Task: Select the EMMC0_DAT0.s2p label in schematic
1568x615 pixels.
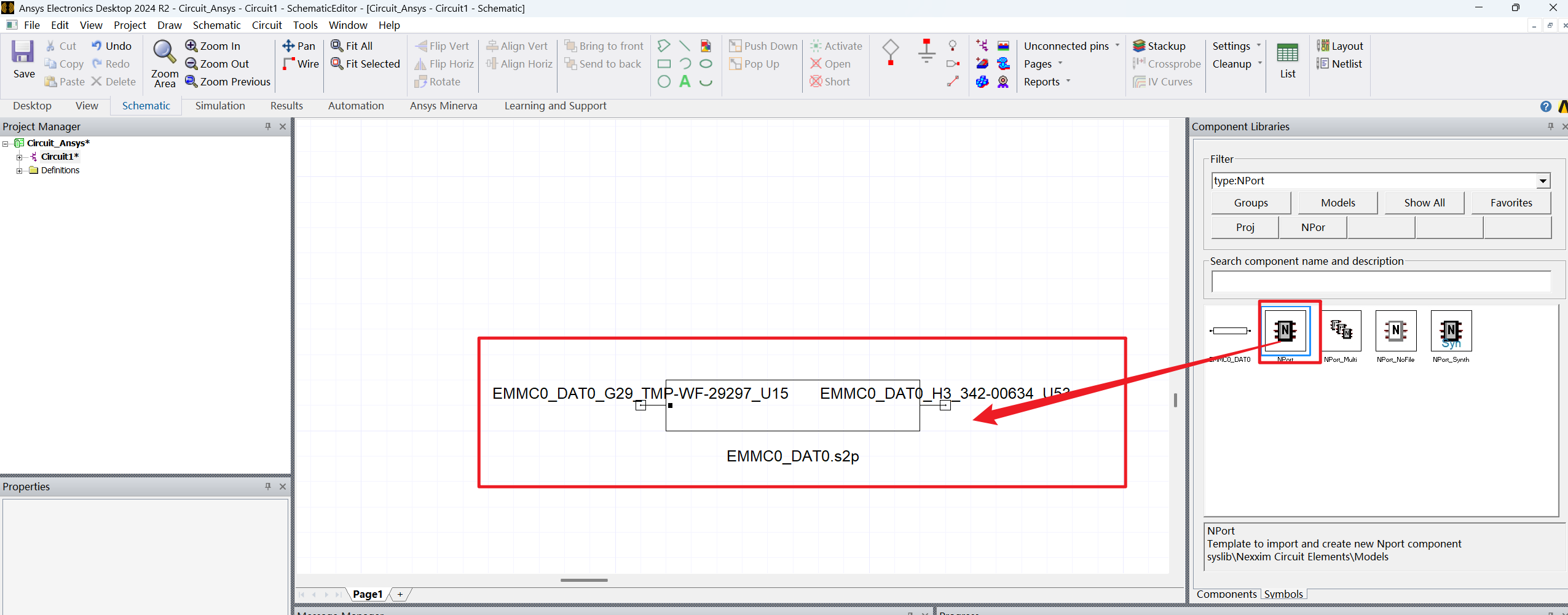Action: click(793, 456)
